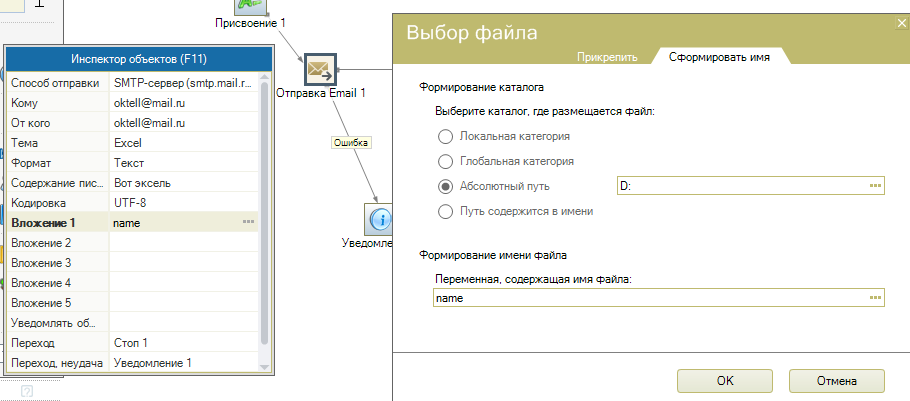Screen dimensions: 910x401
Task: Click the Ошибка transition label
Action: (x=351, y=143)
